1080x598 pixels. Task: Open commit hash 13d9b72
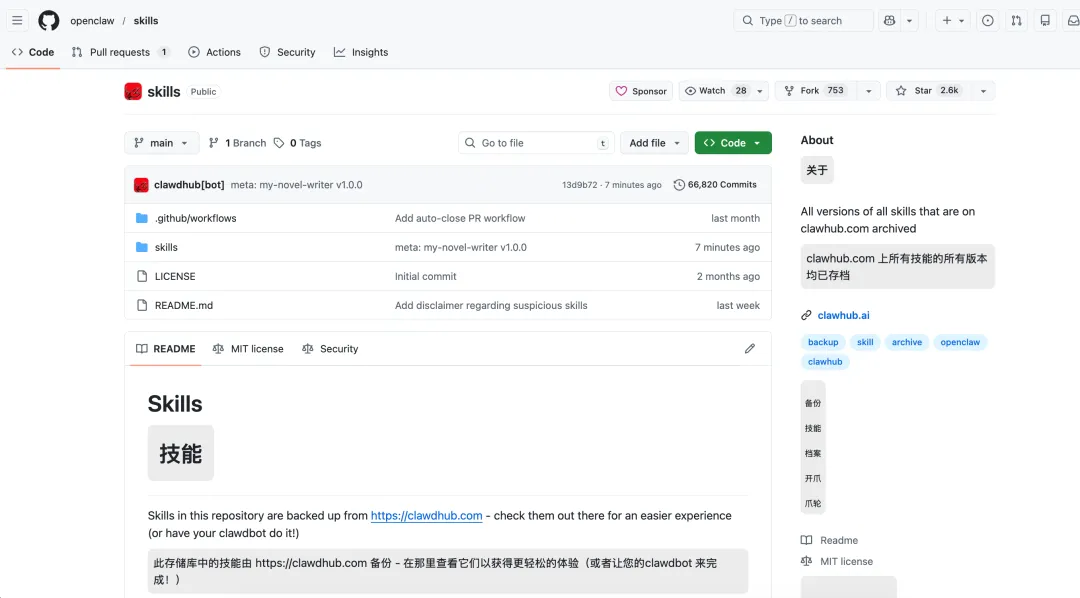tap(580, 185)
